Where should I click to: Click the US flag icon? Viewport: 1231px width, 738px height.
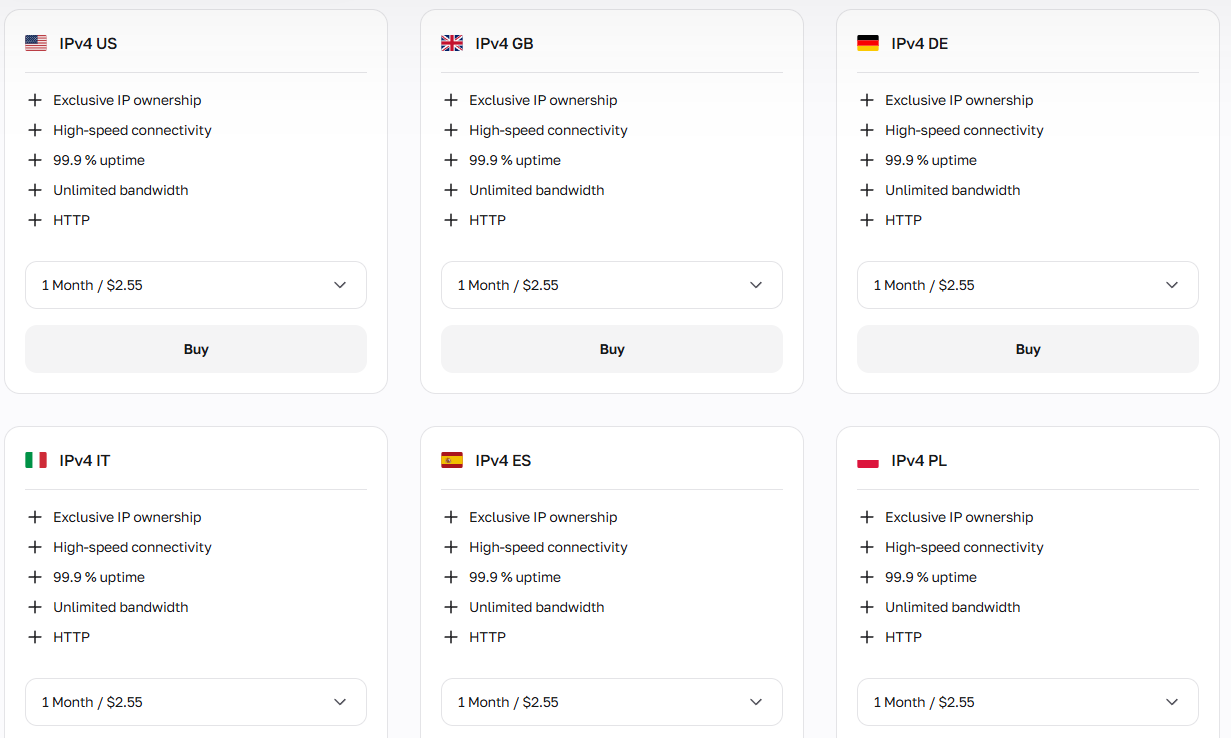(36, 43)
